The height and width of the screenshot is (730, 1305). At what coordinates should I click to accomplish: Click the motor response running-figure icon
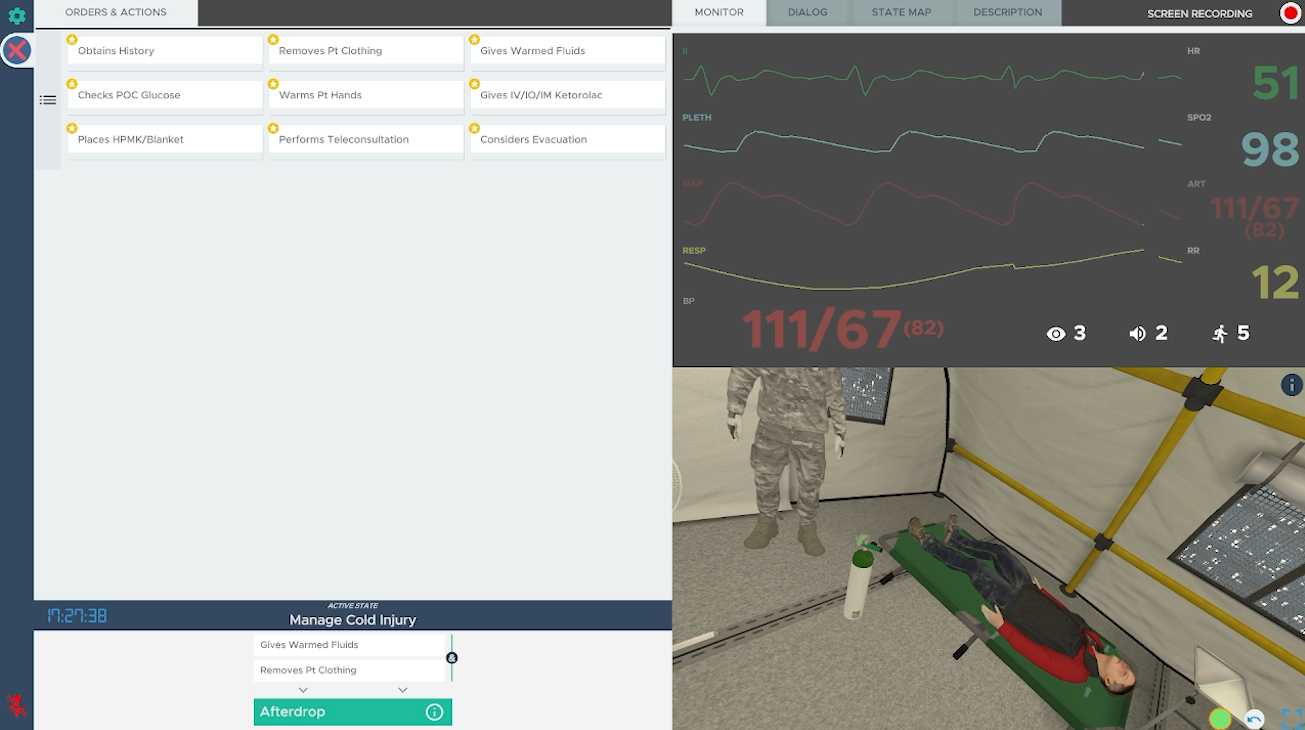point(1220,334)
